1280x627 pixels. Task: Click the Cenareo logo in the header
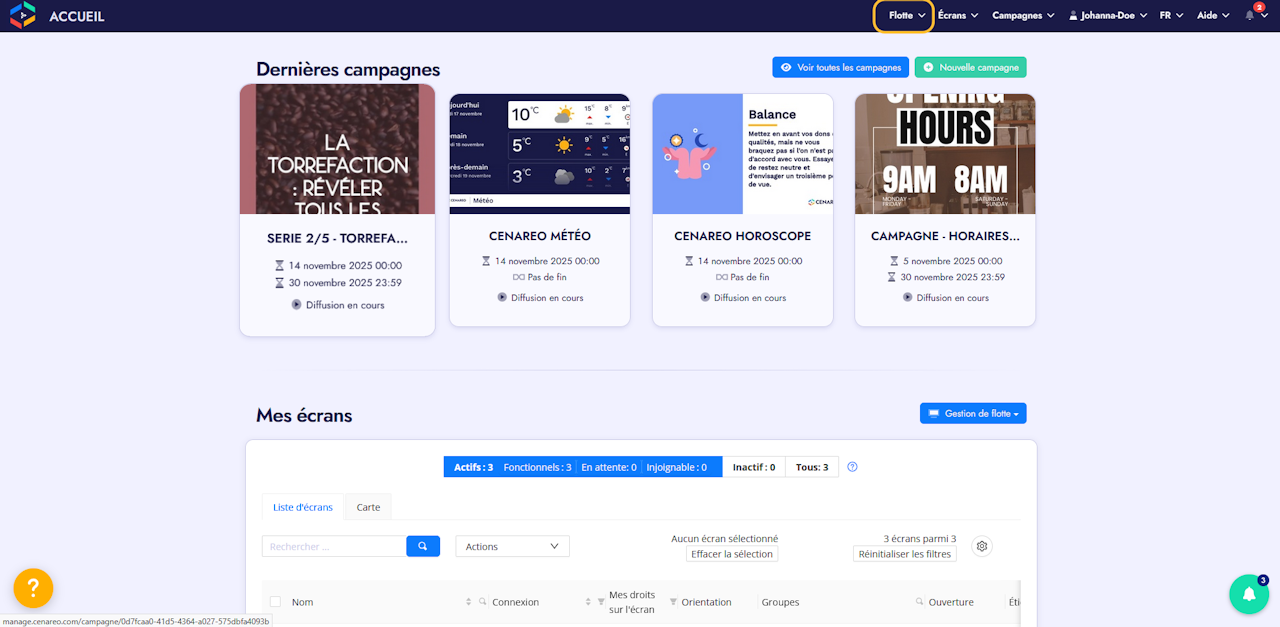(23, 15)
